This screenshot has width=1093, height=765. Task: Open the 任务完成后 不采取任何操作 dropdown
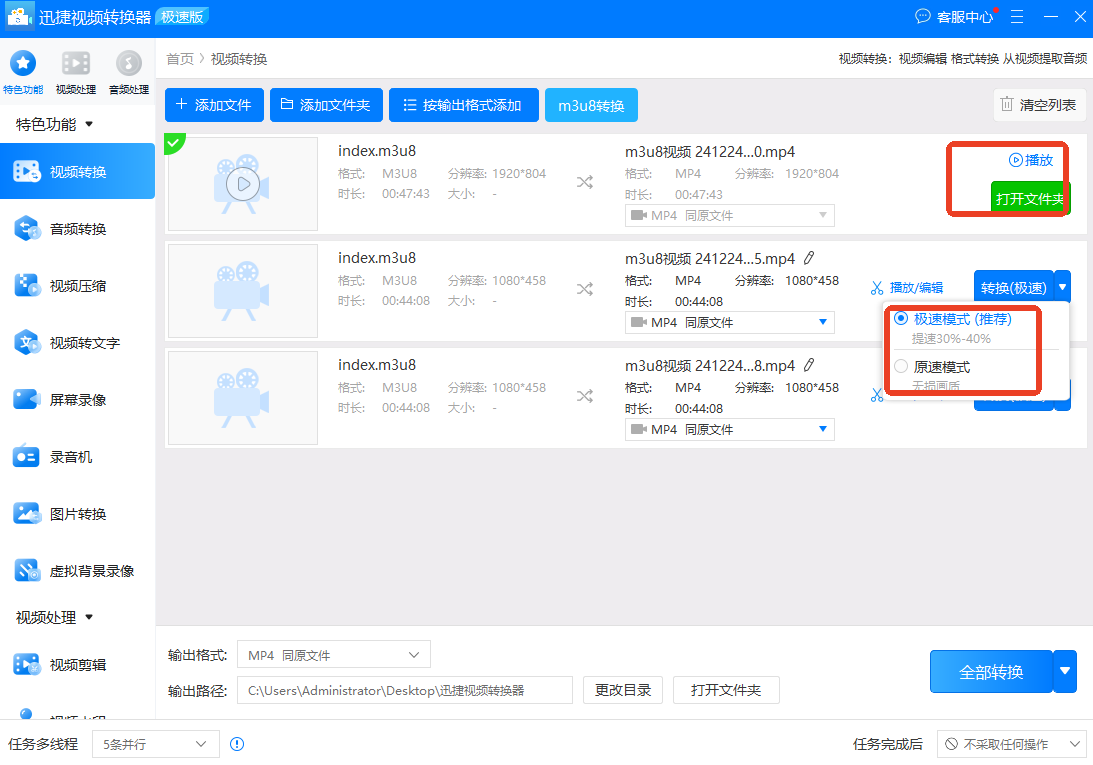click(1010, 744)
